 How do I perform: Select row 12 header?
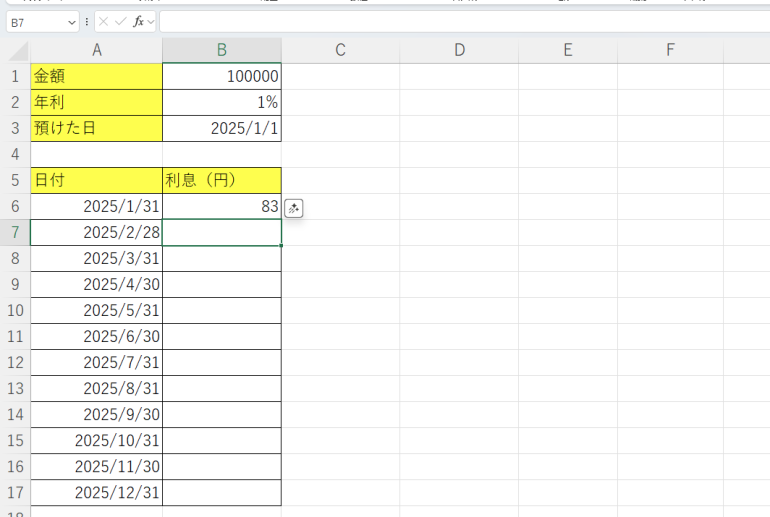[x=15, y=362]
